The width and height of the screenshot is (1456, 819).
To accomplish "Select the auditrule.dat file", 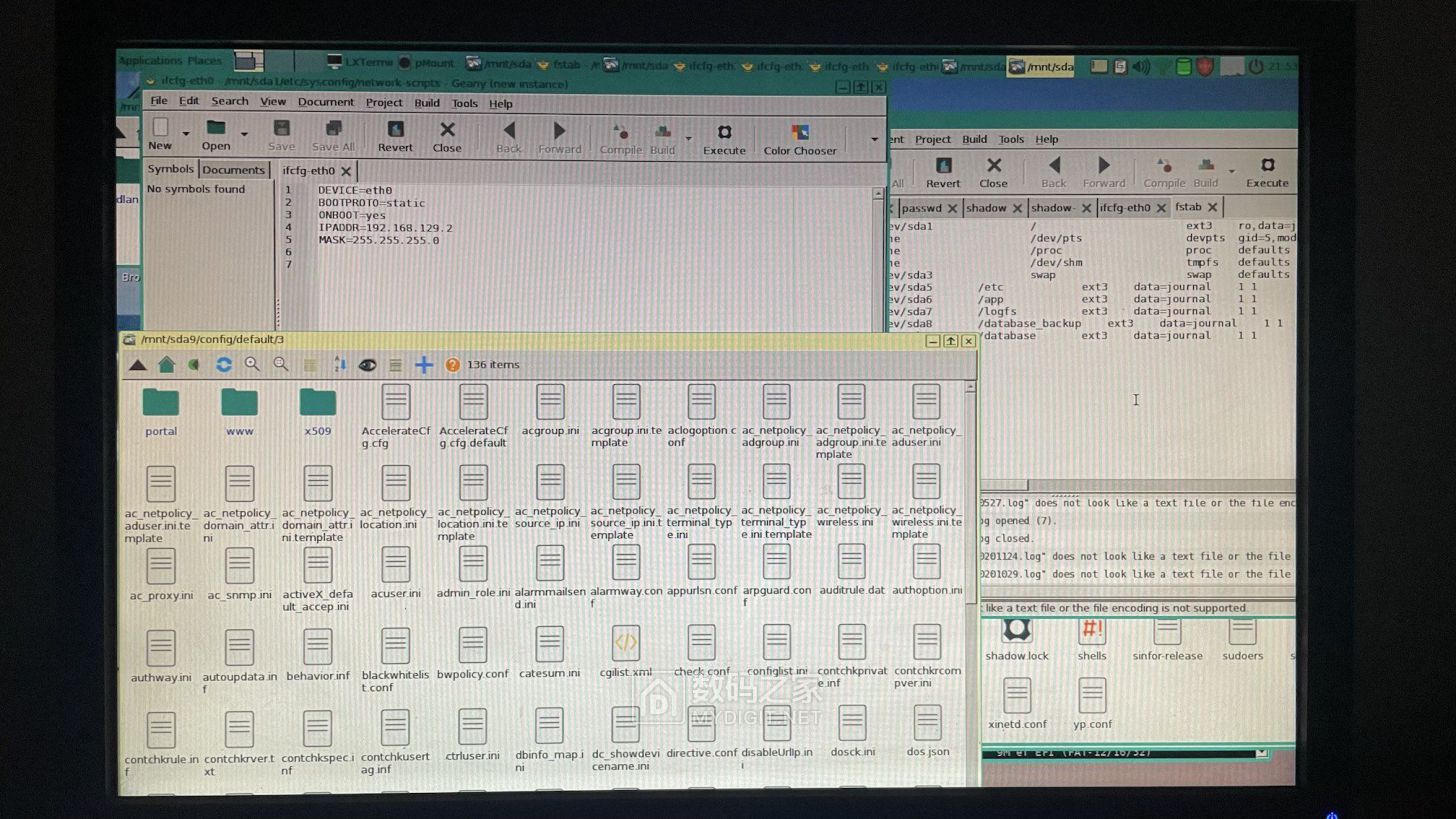I will click(x=852, y=570).
